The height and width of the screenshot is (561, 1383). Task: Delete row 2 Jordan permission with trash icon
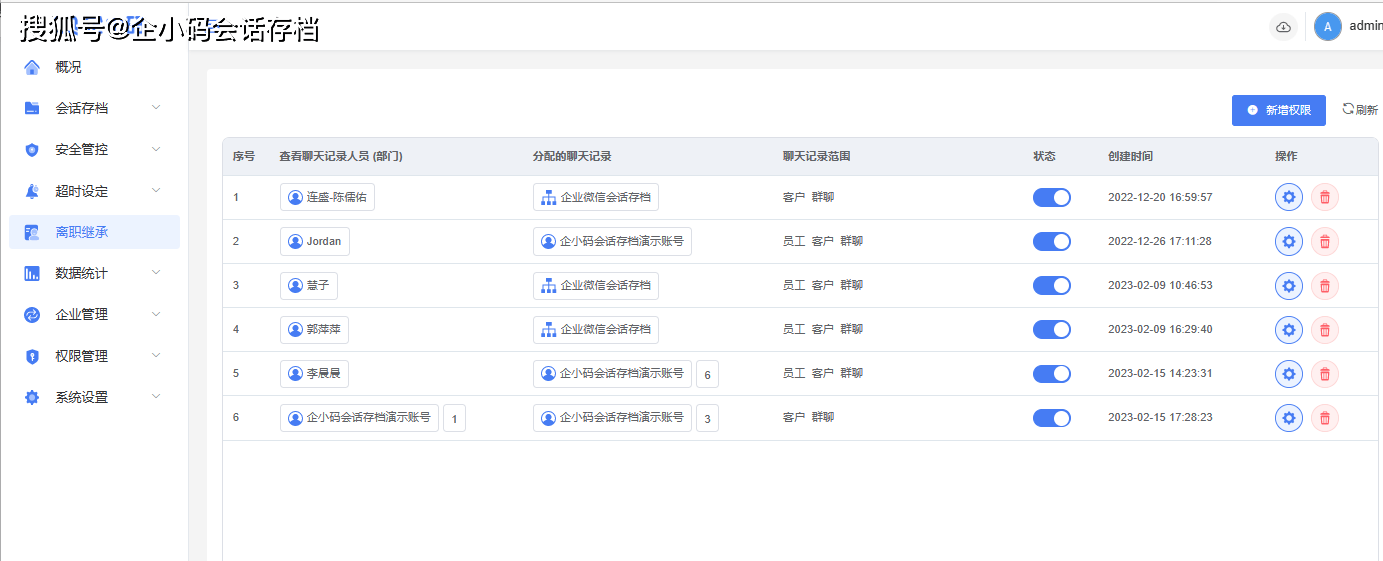pos(1324,241)
